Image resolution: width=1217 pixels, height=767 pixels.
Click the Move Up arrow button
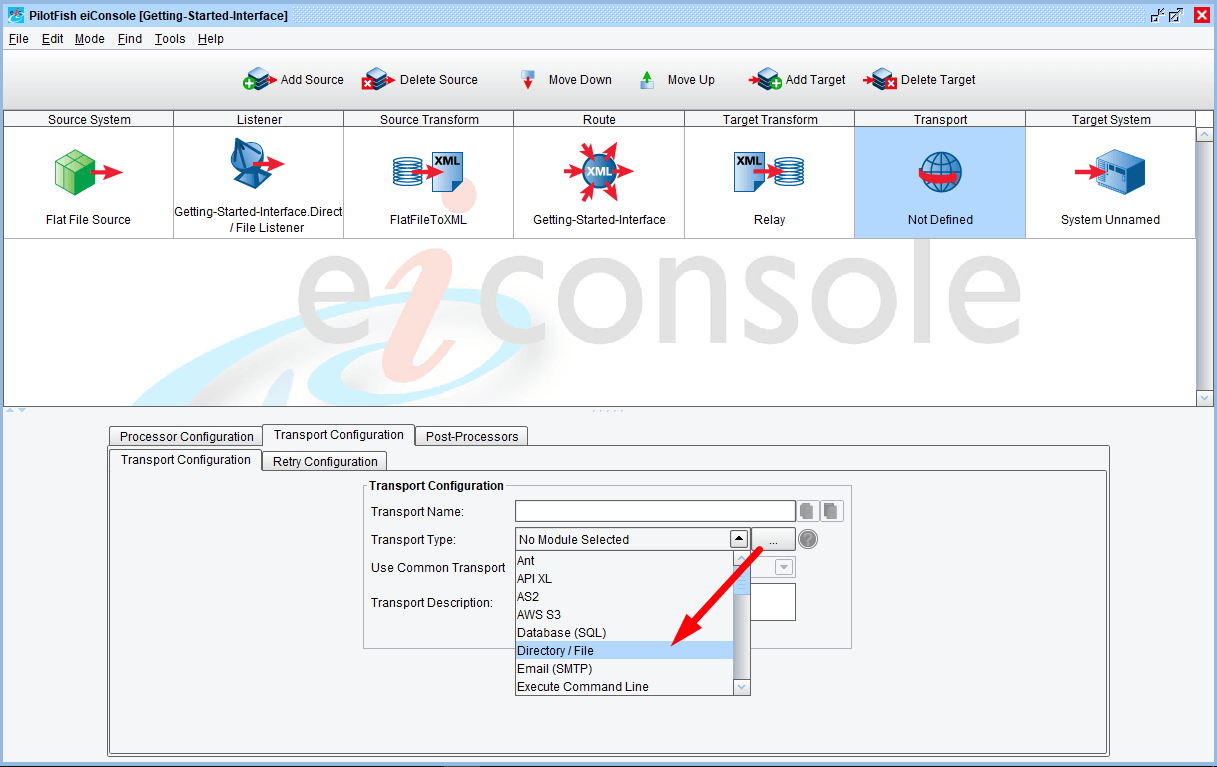pos(677,80)
